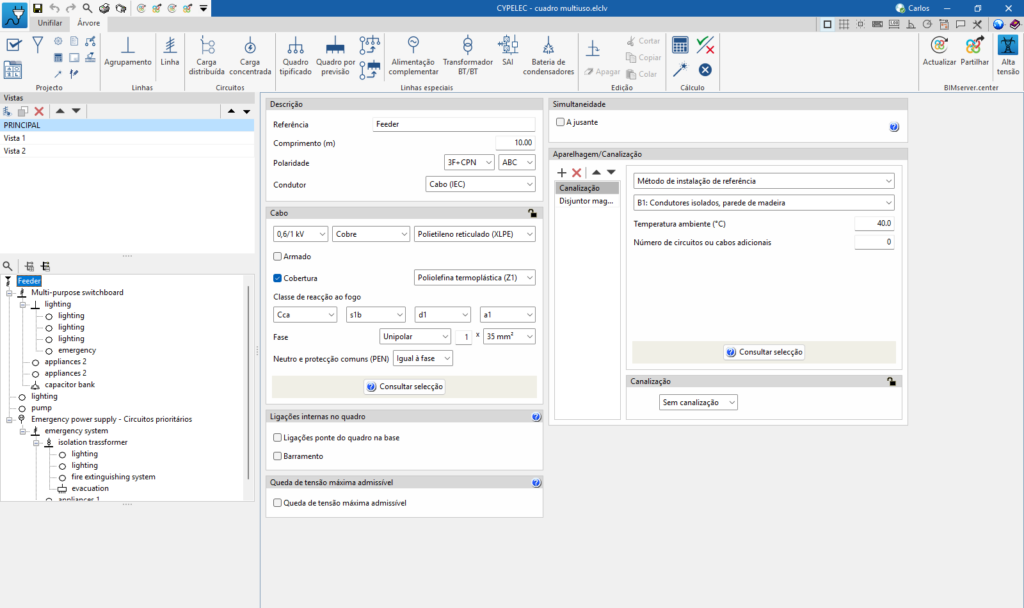Screen dimensions: 1024x608
Task: Add a Bateria de condensadores
Action: 548,55
